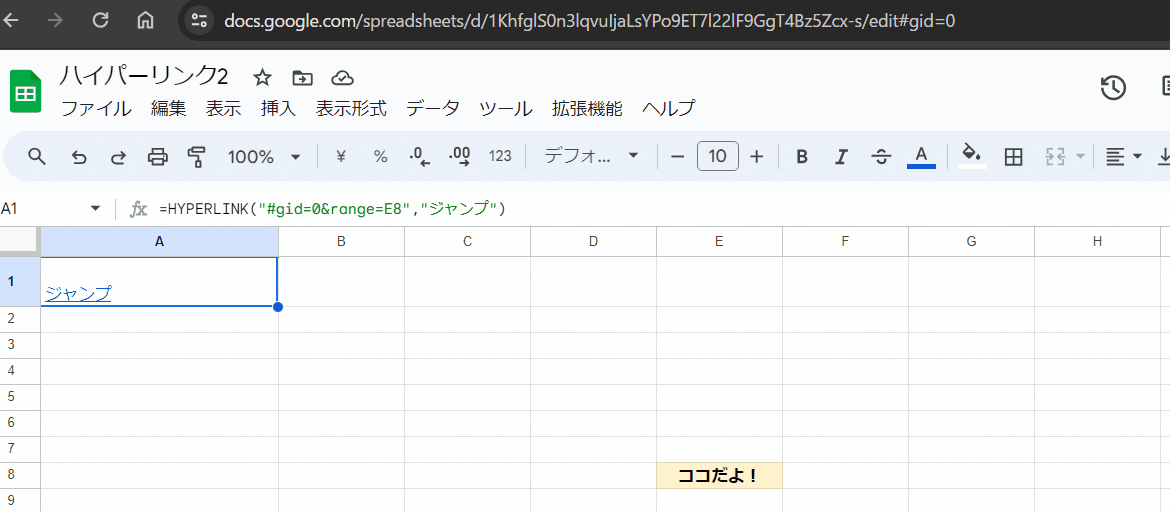Toggle bold formatting
The image size is (1170, 512).
click(x=802, y=157)
